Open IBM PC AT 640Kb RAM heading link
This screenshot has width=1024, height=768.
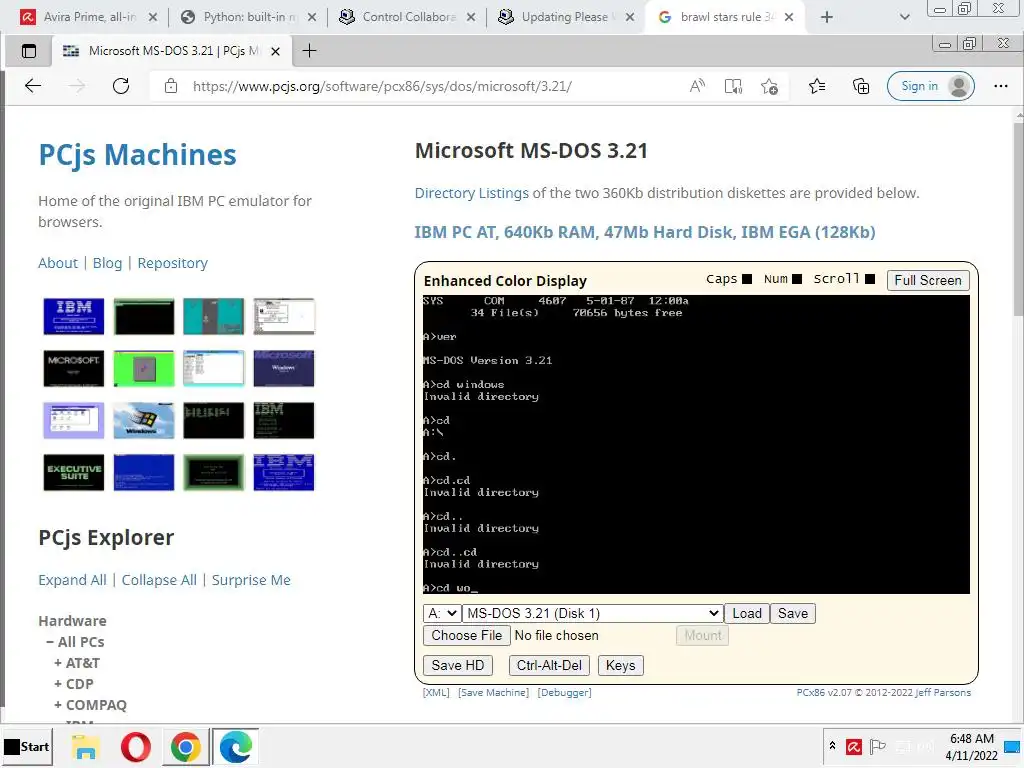[x=645, y=232]
